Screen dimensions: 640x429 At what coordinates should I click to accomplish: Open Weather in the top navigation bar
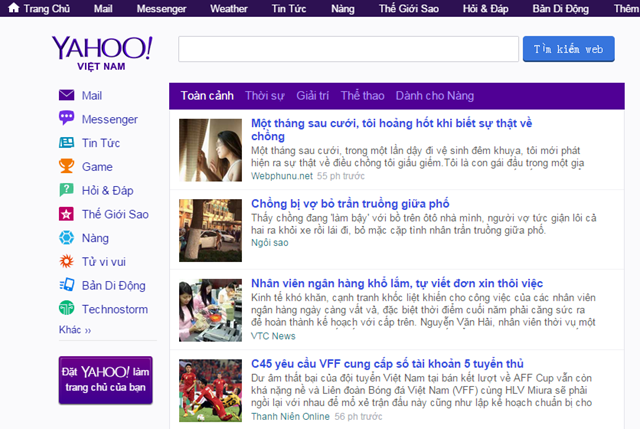[x=229, y=9]
